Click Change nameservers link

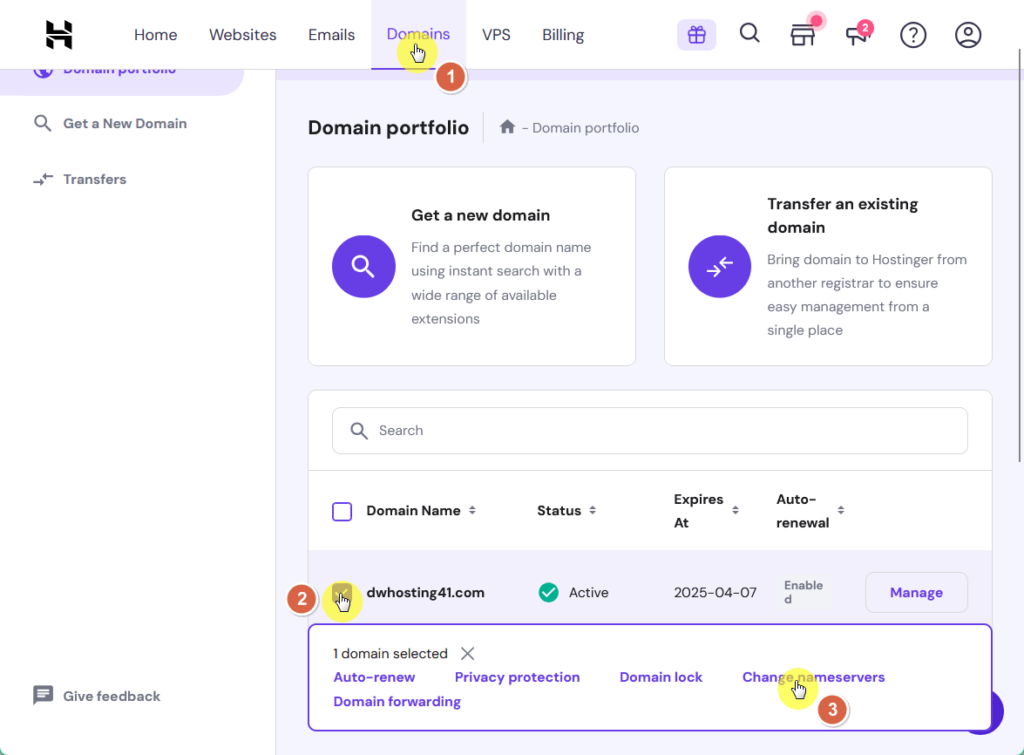click(813, 677)
